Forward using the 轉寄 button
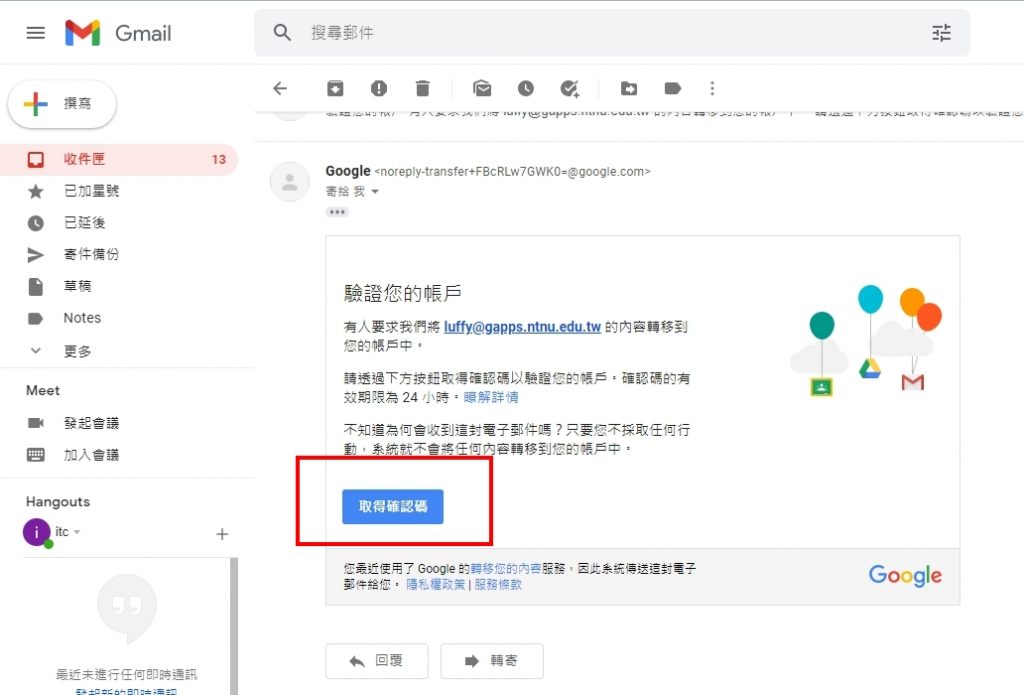The height and width of the screenshot is (695, 1024). pos(492,661)
